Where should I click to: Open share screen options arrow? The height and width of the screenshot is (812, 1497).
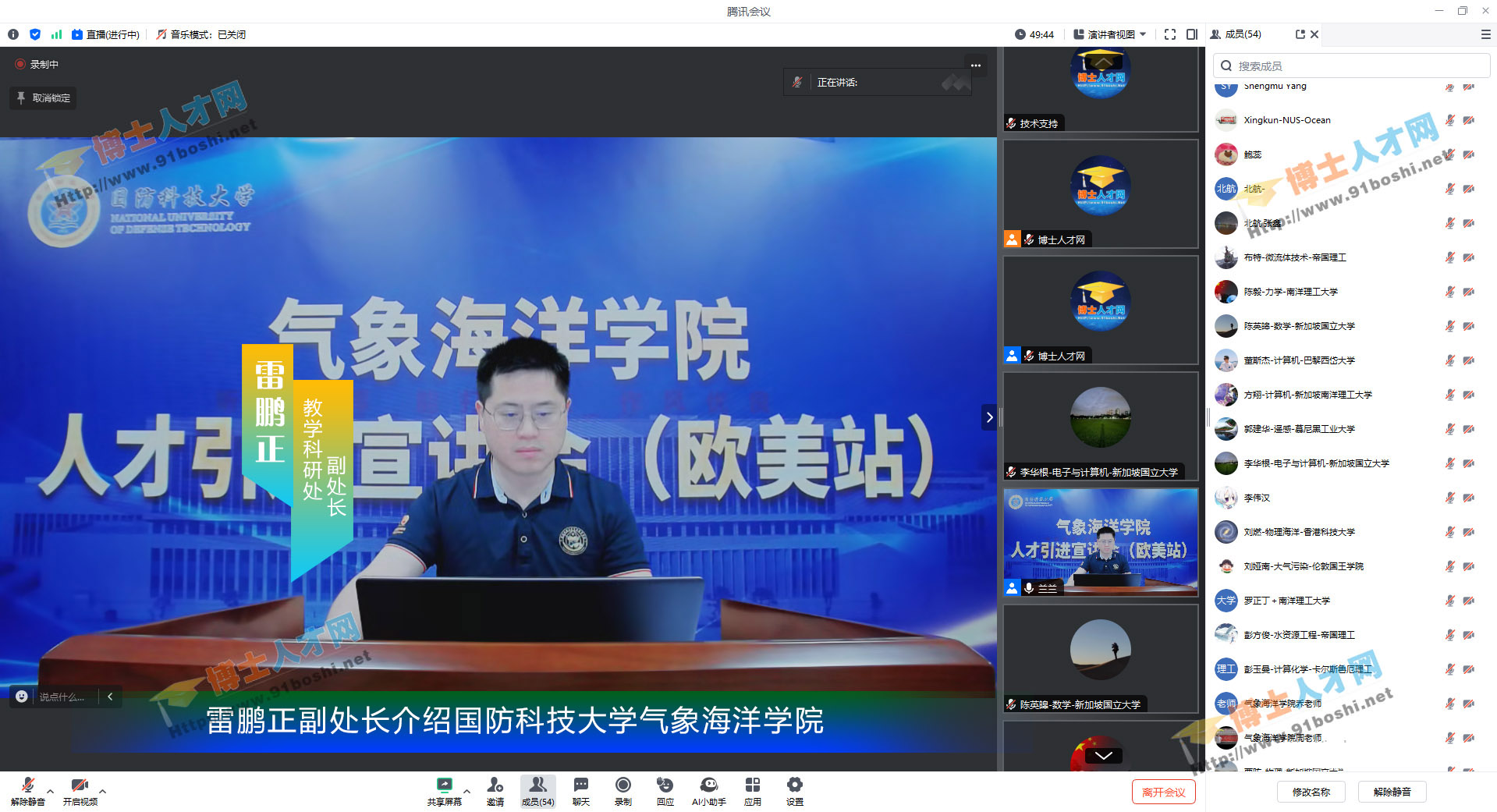click(467, 790)
